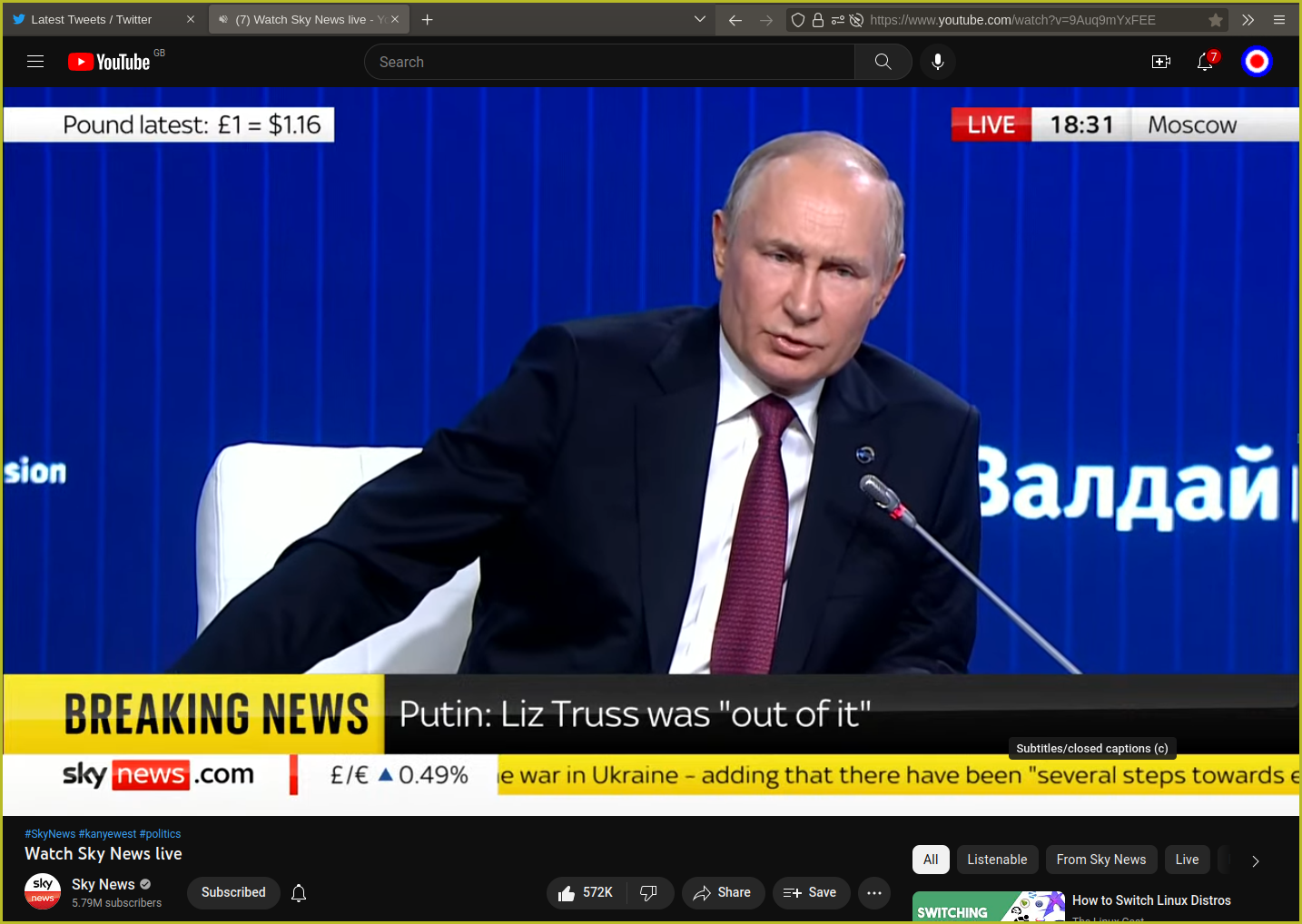Viewport: 1302px width, 924px height.
Task: Go back with the browser back arrow
Action: [x=735, y=20]
